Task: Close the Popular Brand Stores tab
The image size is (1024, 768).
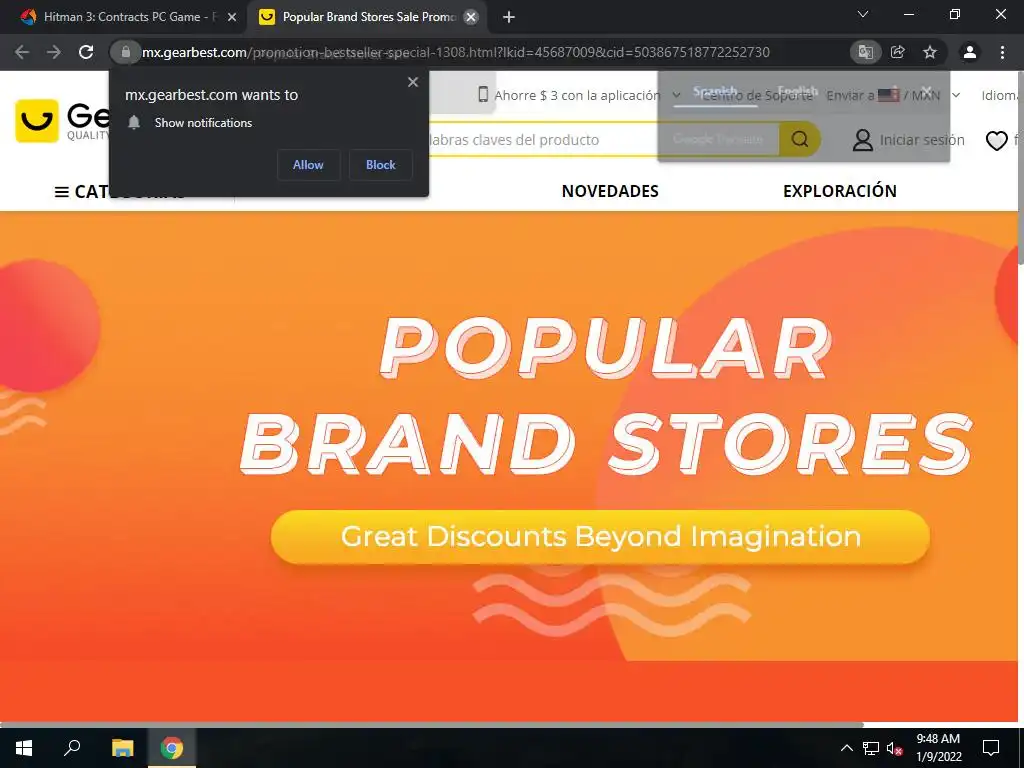Action: [470, 18]
